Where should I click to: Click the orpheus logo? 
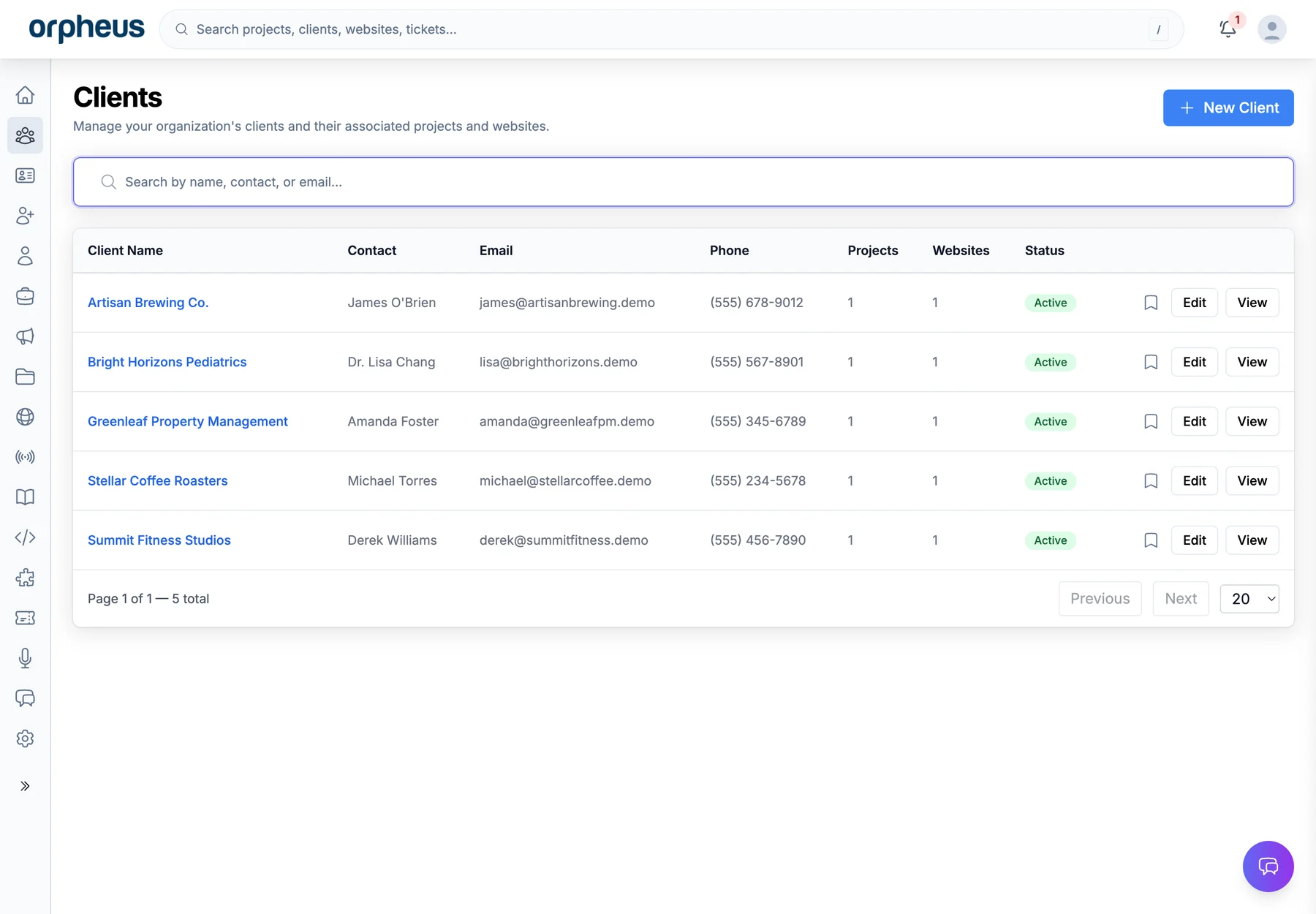click(x=86, y=29)
